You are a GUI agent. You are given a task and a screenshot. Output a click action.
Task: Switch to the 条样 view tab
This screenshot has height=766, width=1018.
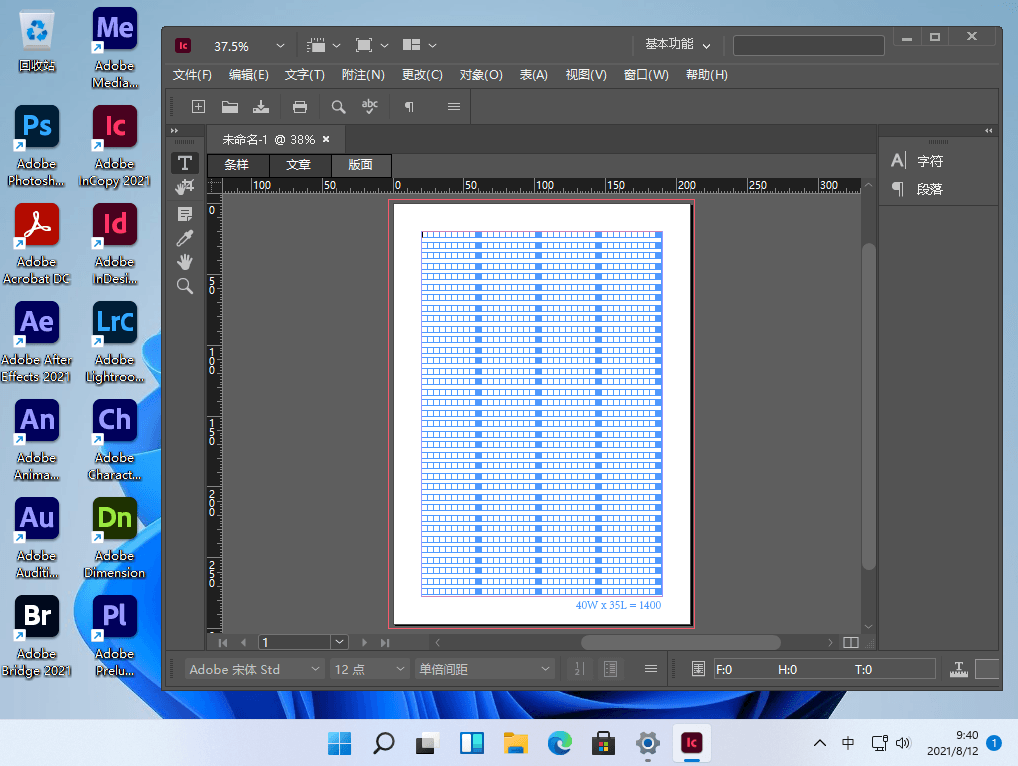[x=237, y=165]
